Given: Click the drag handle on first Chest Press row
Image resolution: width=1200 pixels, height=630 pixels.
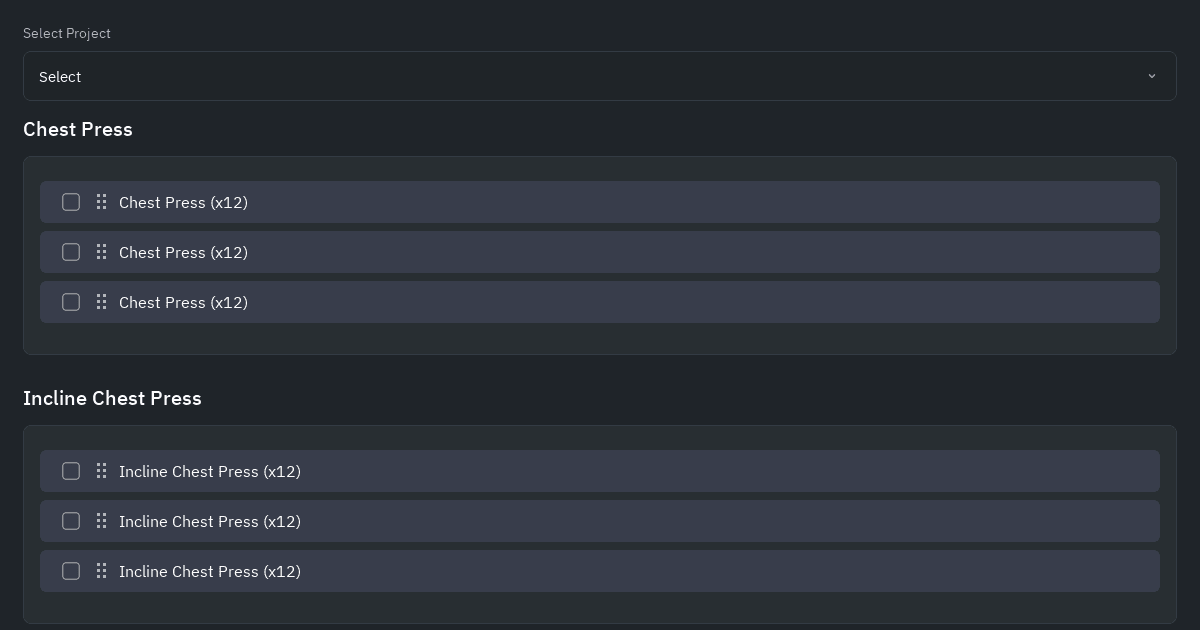Looking at the screenshot, I should [101, 202].
